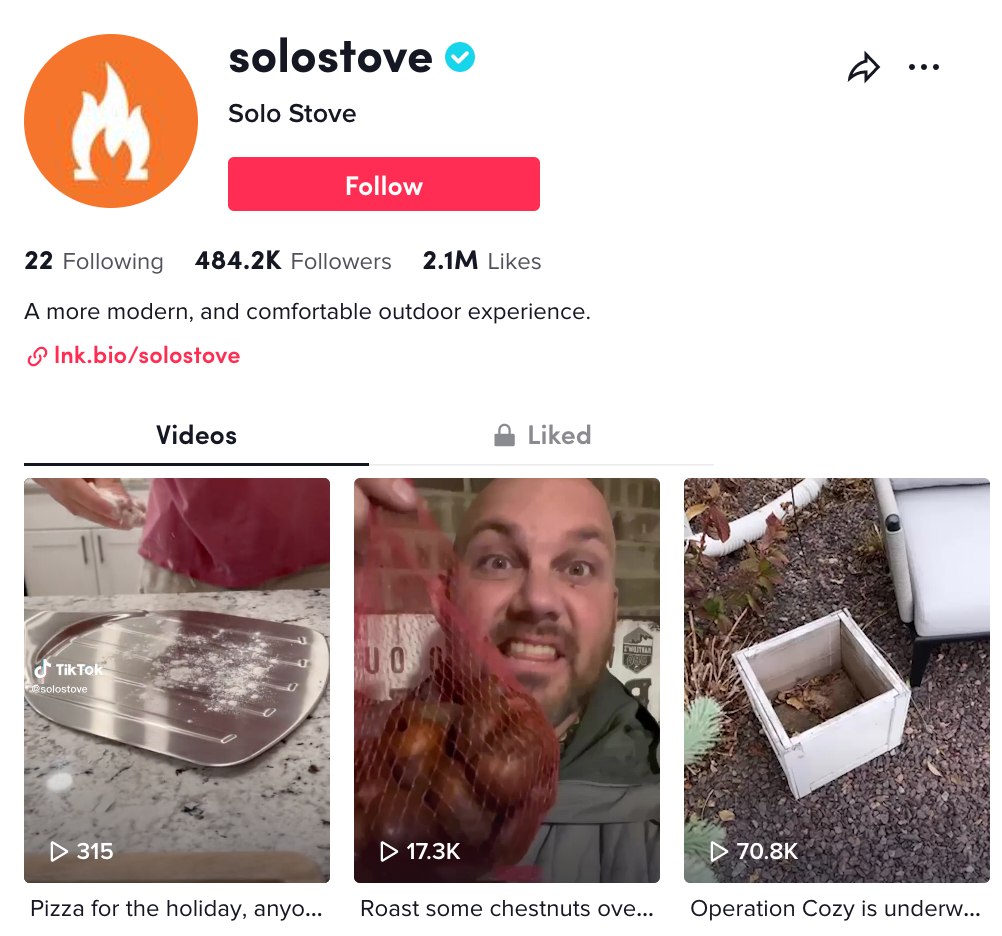
Task: Click the blue verified badge
Action: tap(460, 59)
